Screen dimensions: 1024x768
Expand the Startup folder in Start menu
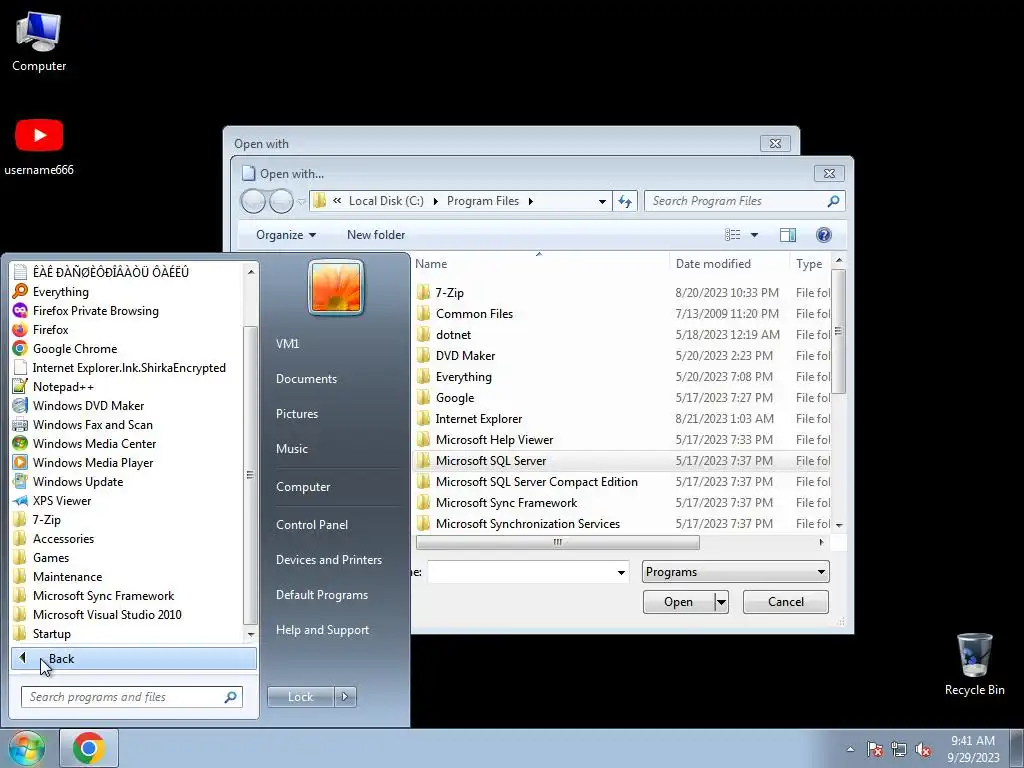(52, 633)
